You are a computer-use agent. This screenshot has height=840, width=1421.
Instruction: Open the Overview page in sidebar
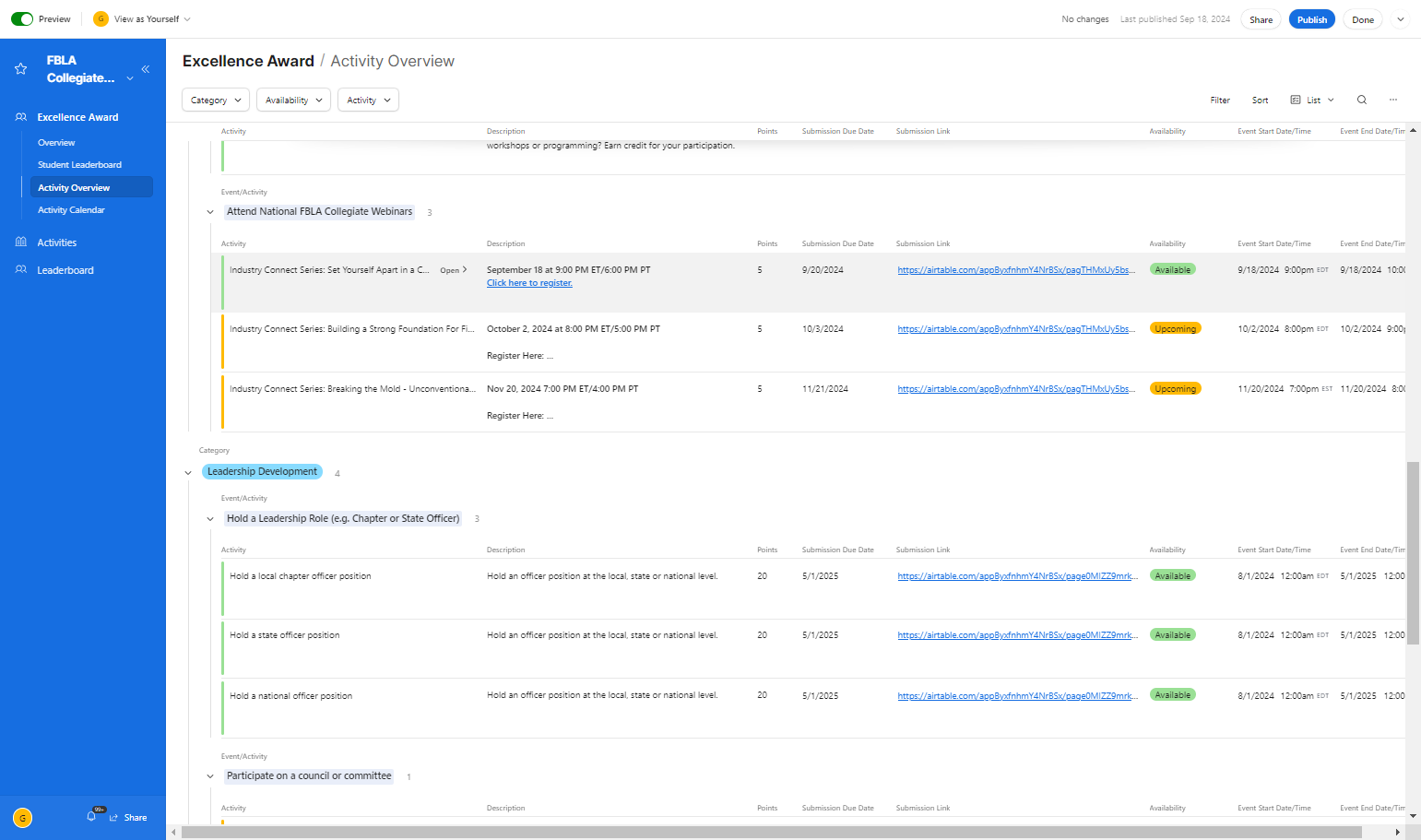(56, 143)
